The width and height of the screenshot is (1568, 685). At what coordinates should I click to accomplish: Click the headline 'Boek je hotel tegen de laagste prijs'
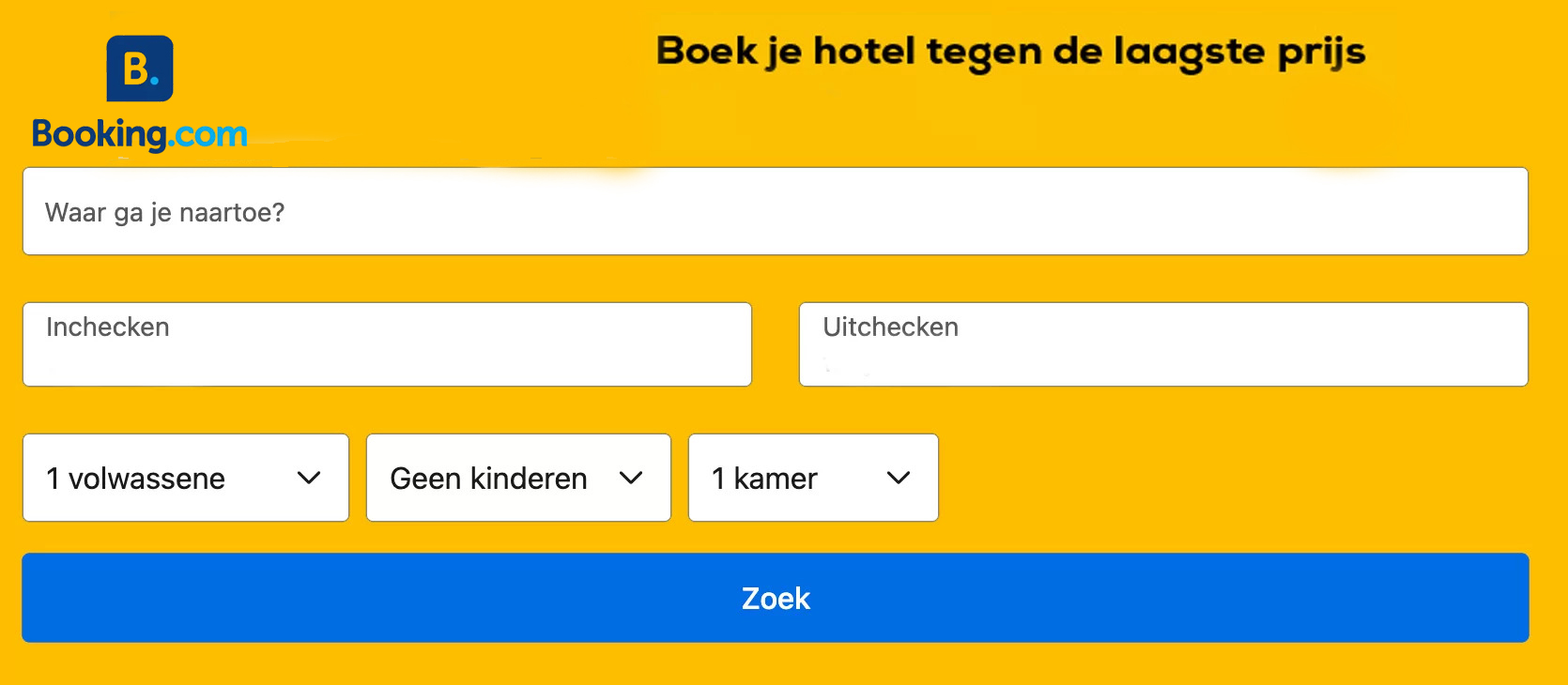coord(1010,52)
